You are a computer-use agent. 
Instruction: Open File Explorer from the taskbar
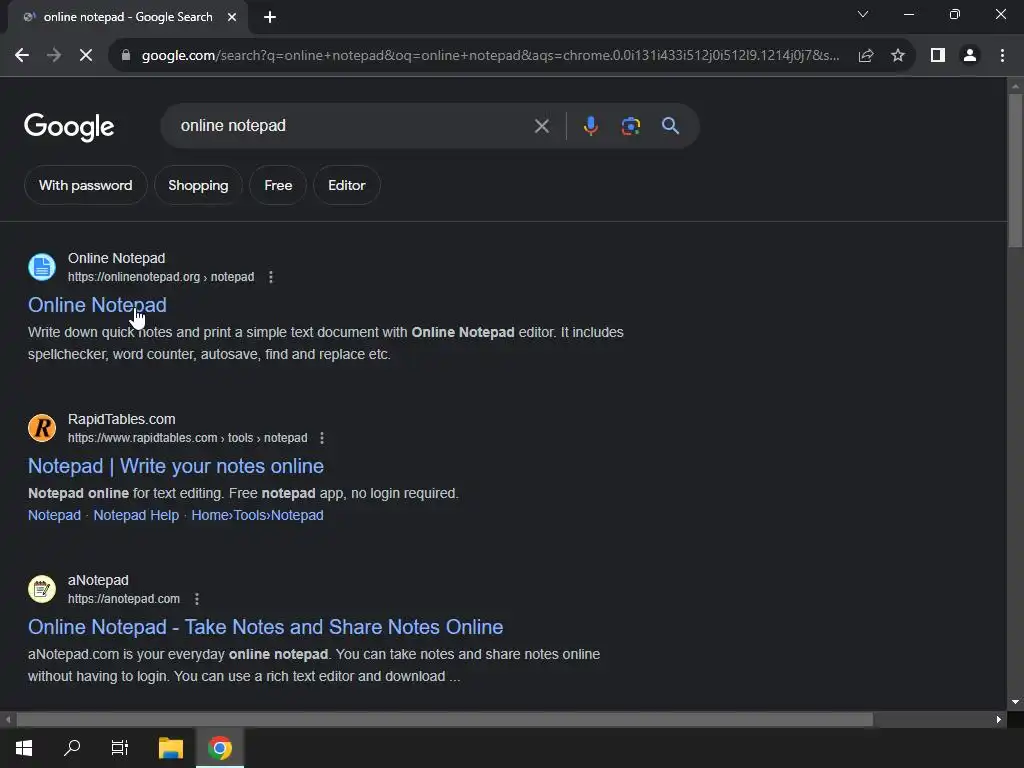tap(171, 748)
